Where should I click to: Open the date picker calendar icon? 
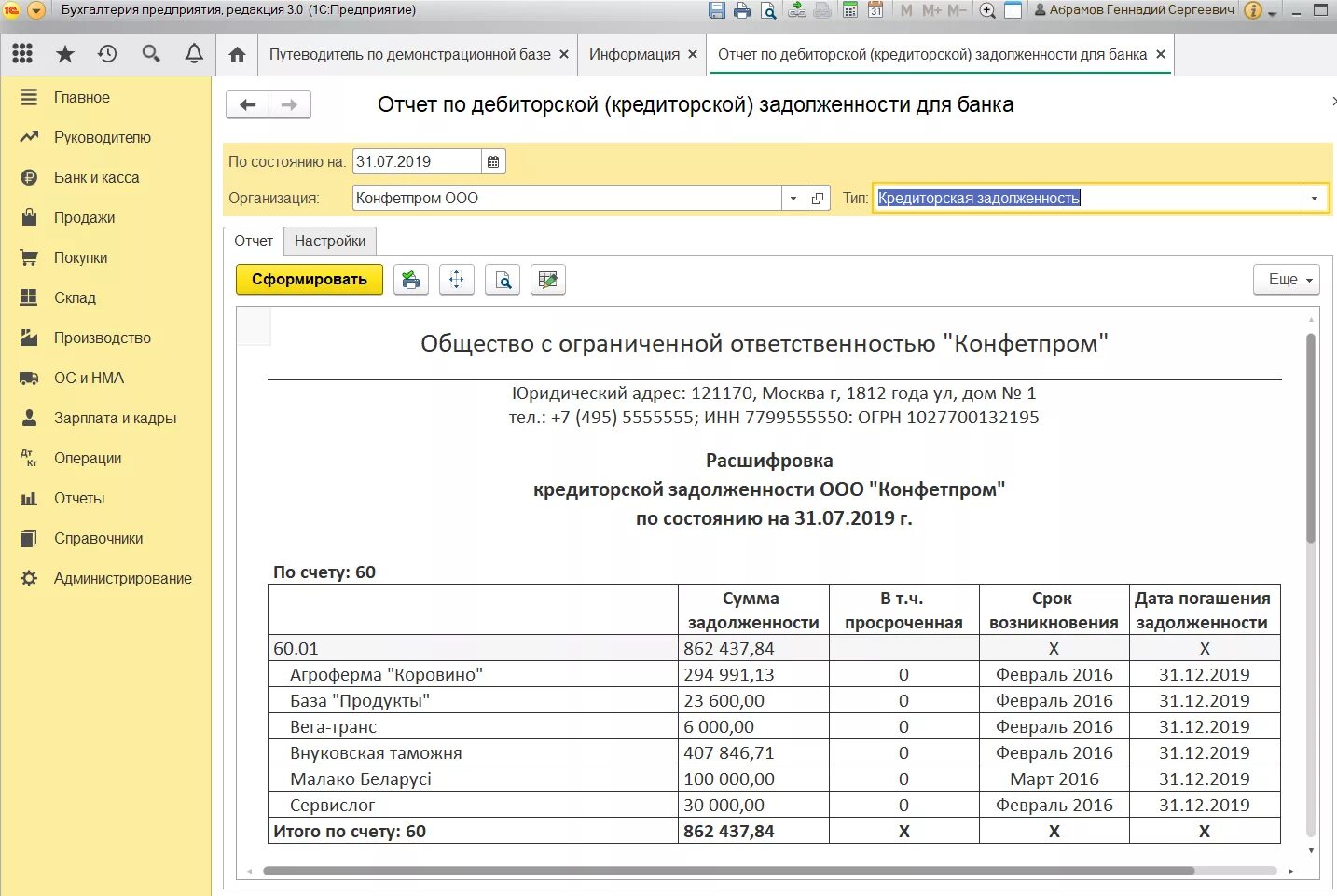(493, 161)
